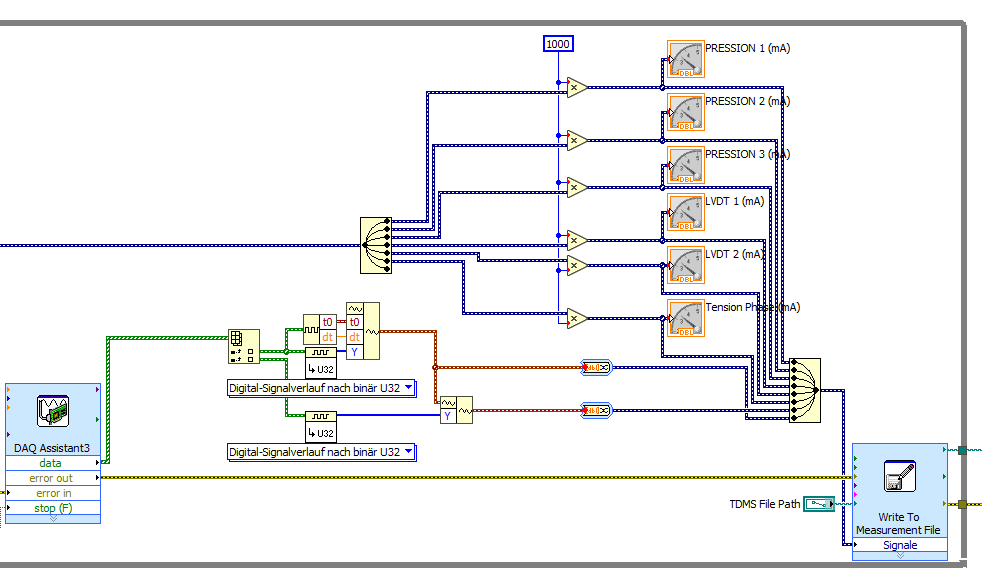Click the LVDT 2 (mA) gauge icon
The height and width of the screenshot is (579, 982).
[x=685, y=265]
